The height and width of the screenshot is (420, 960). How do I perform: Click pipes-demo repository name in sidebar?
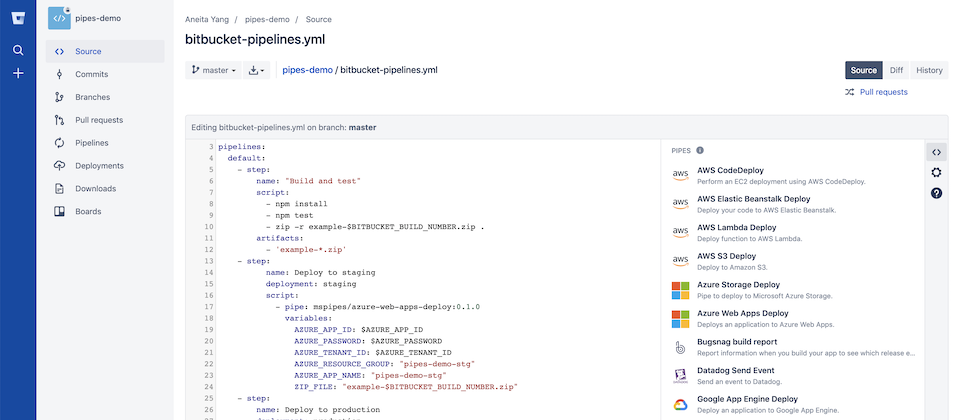coord(98,18)
